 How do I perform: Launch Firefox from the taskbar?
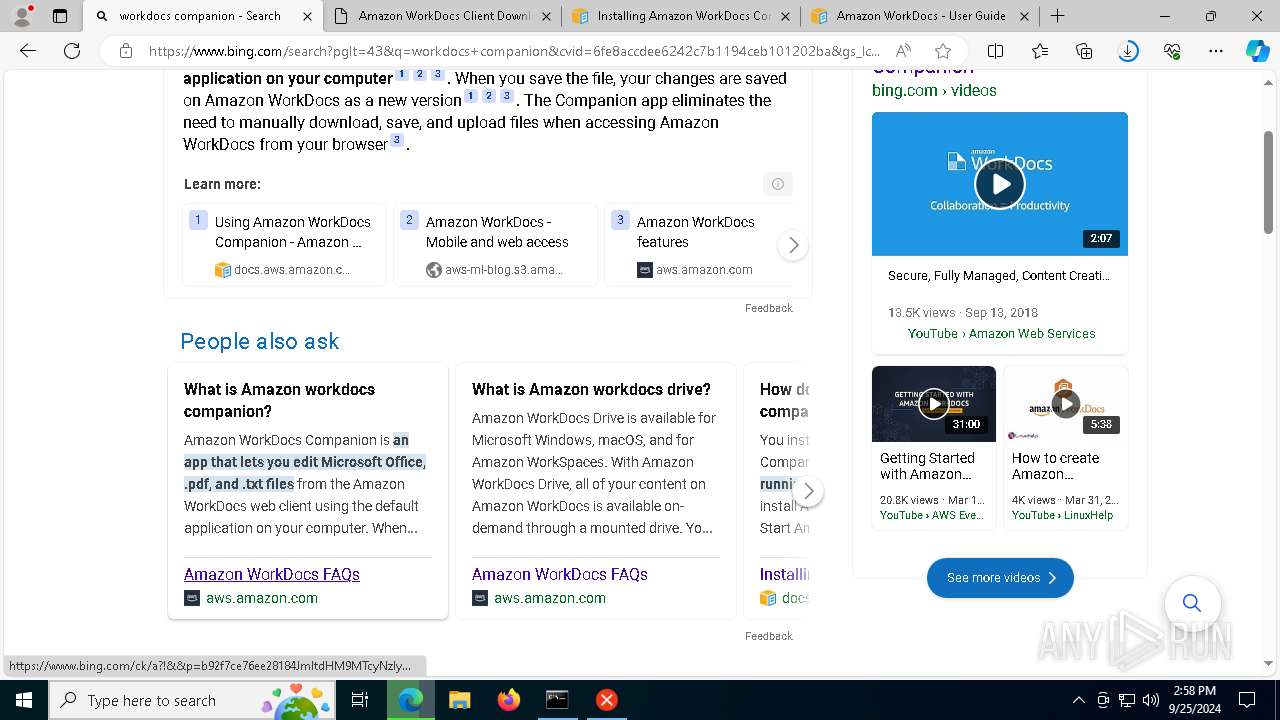click(x=508, y=700)
